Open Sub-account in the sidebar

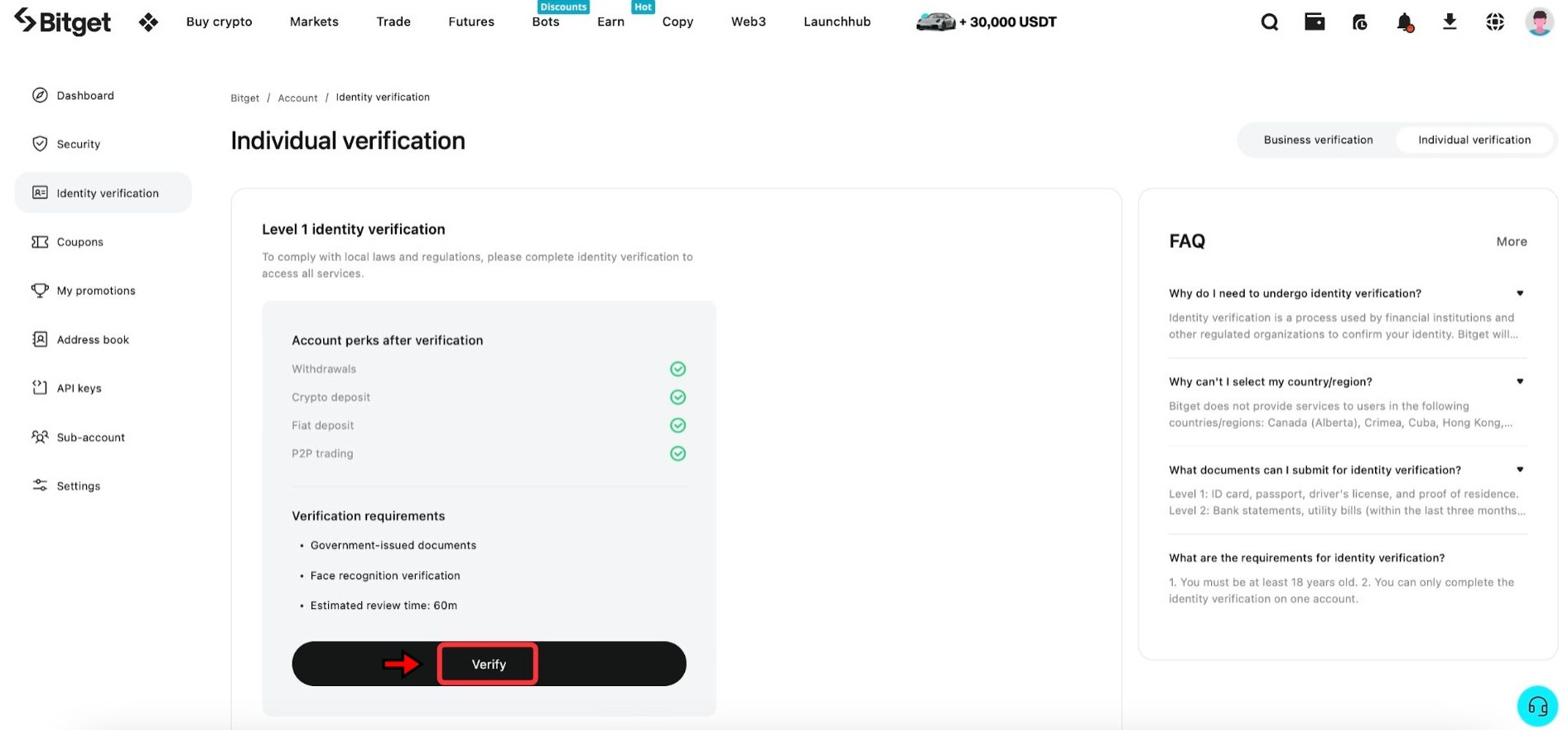pos(90,437)
